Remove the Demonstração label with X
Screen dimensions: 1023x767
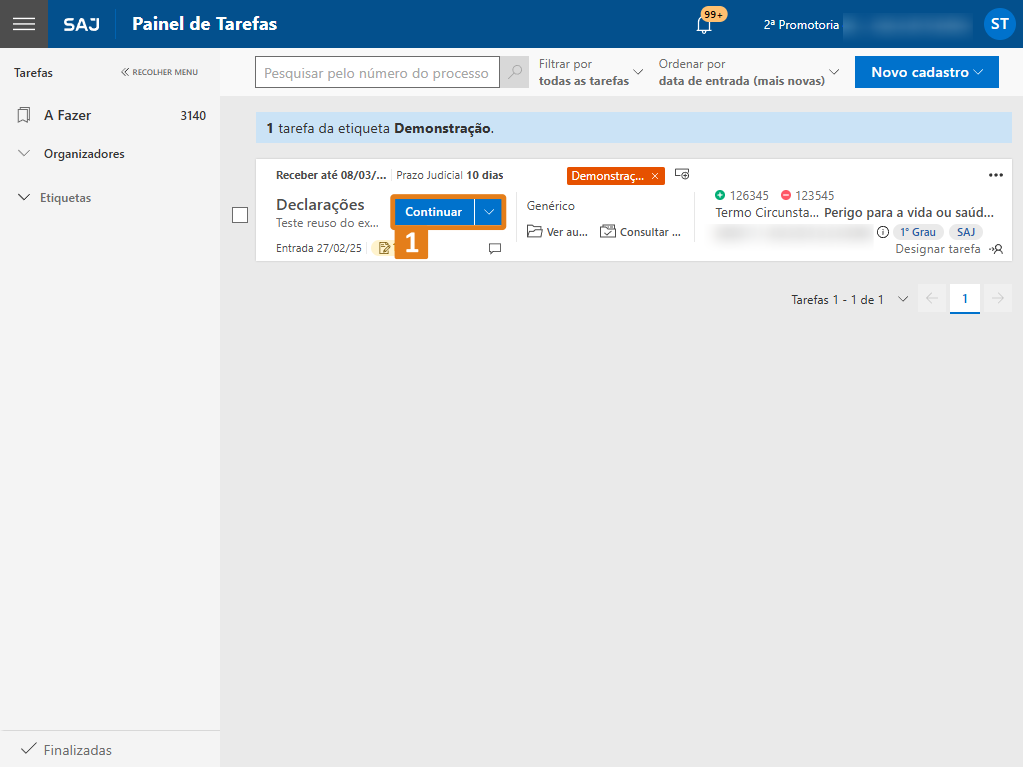655,176
